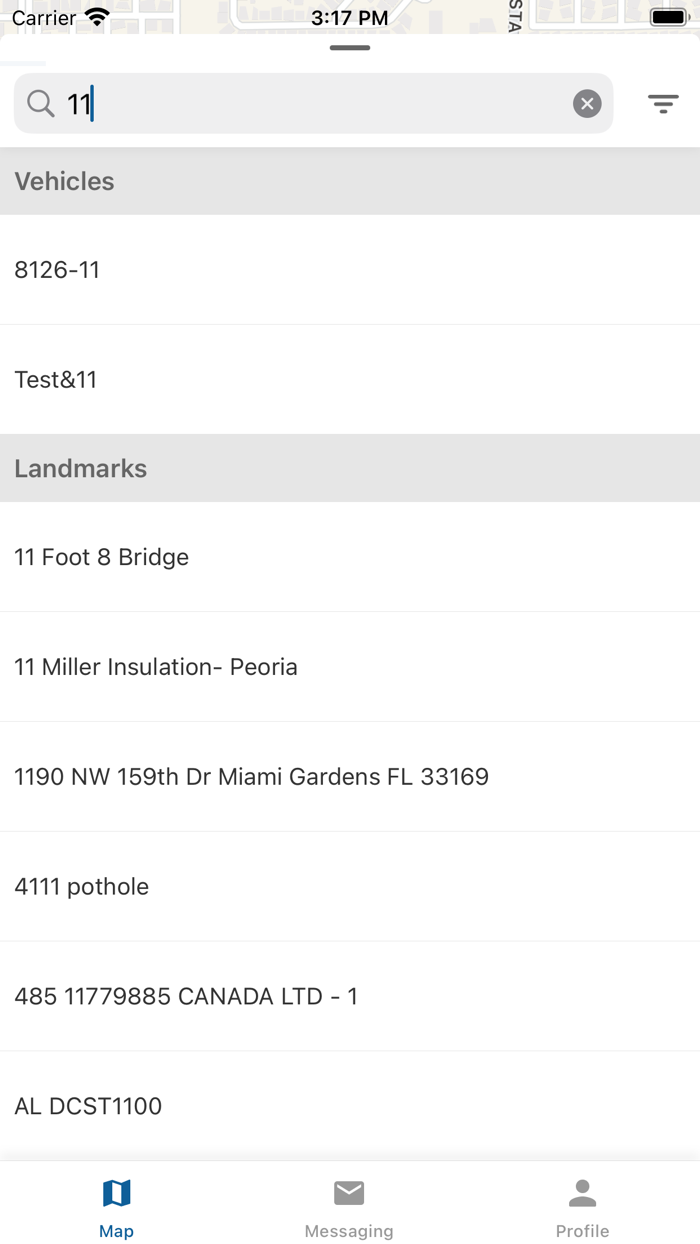Screen dimensions: 700x1244
Task: Tap the battery indicator icon
Action: point(668,16)
